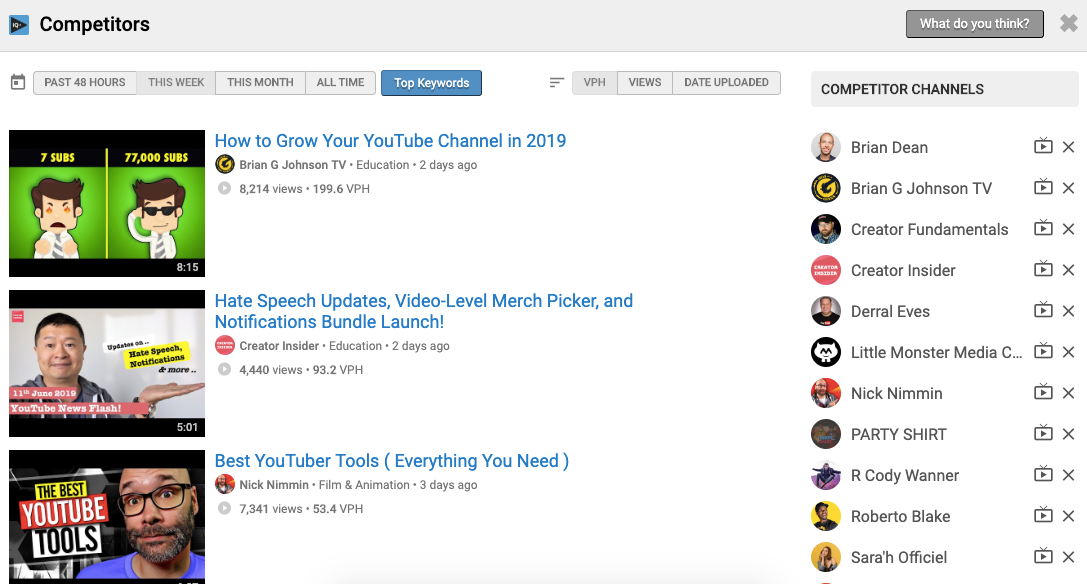Remove Brian G Johnson TV competitor

(1068, 188)
